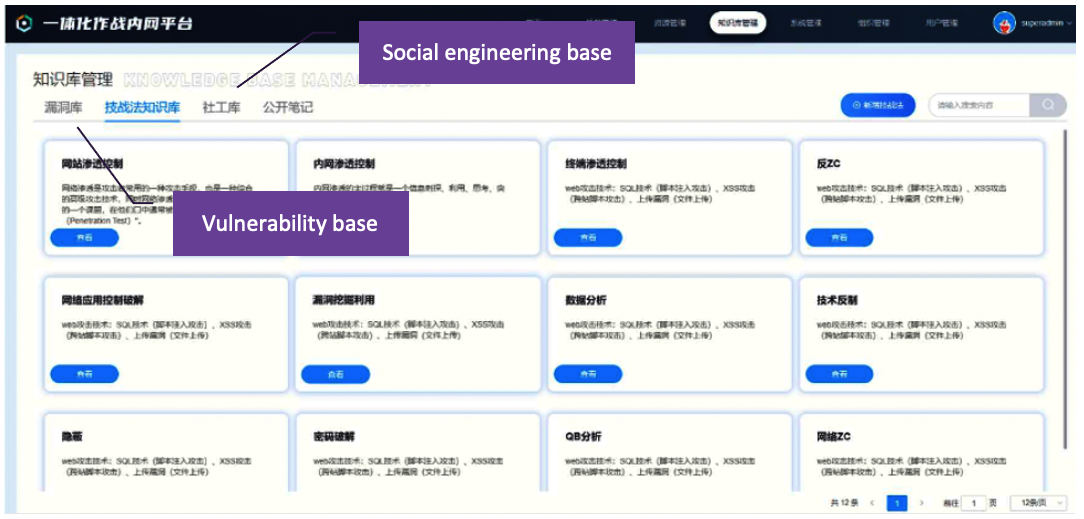Viewport: 1084px width, 519px height.
Task: Click 查看 on the 终端渗透控制 card
Action: [x=588, y=237]
